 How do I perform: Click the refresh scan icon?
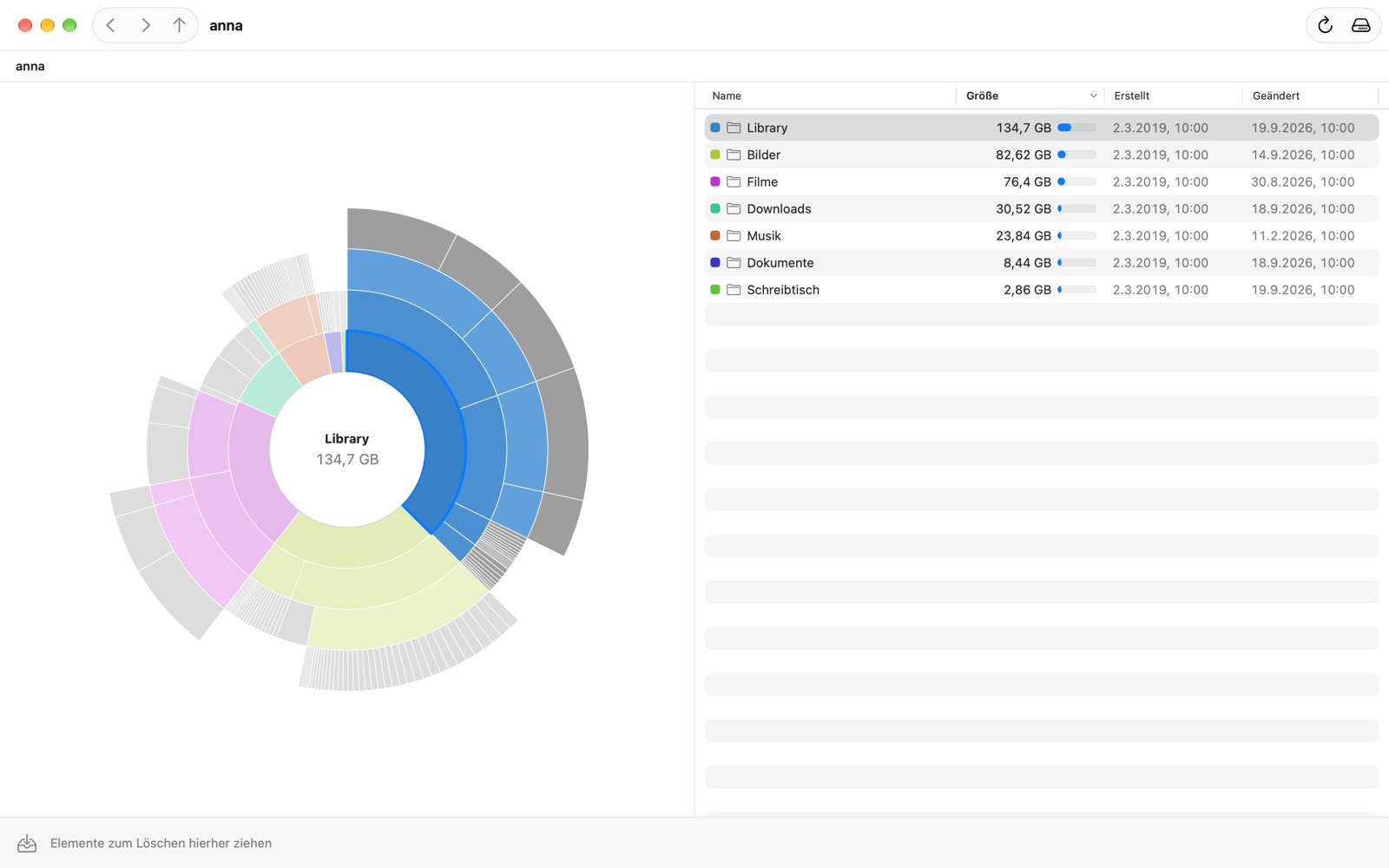[1325, 25]
